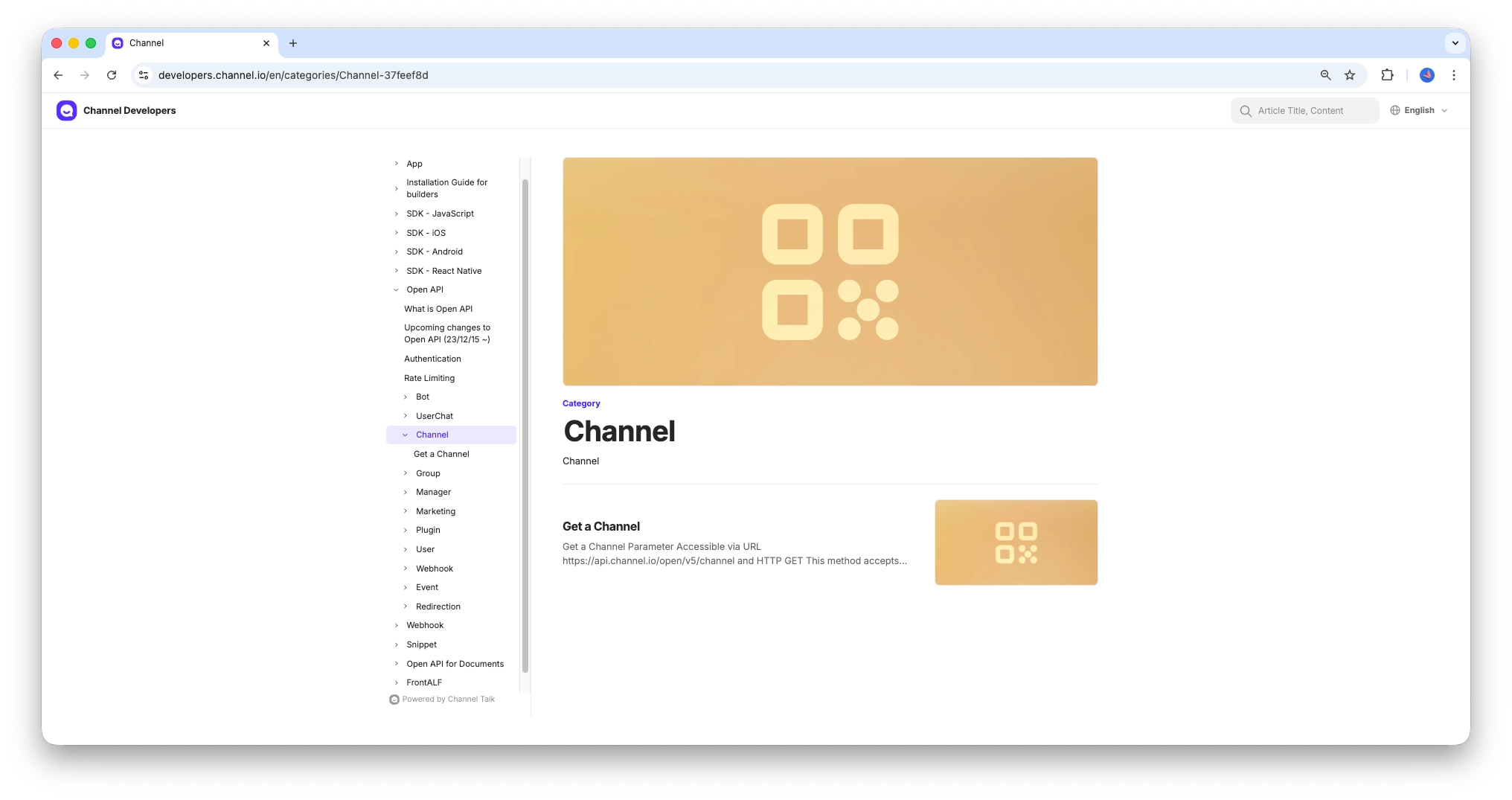Select the highlighted Channel sidebar item

click(x=451, y=435)
